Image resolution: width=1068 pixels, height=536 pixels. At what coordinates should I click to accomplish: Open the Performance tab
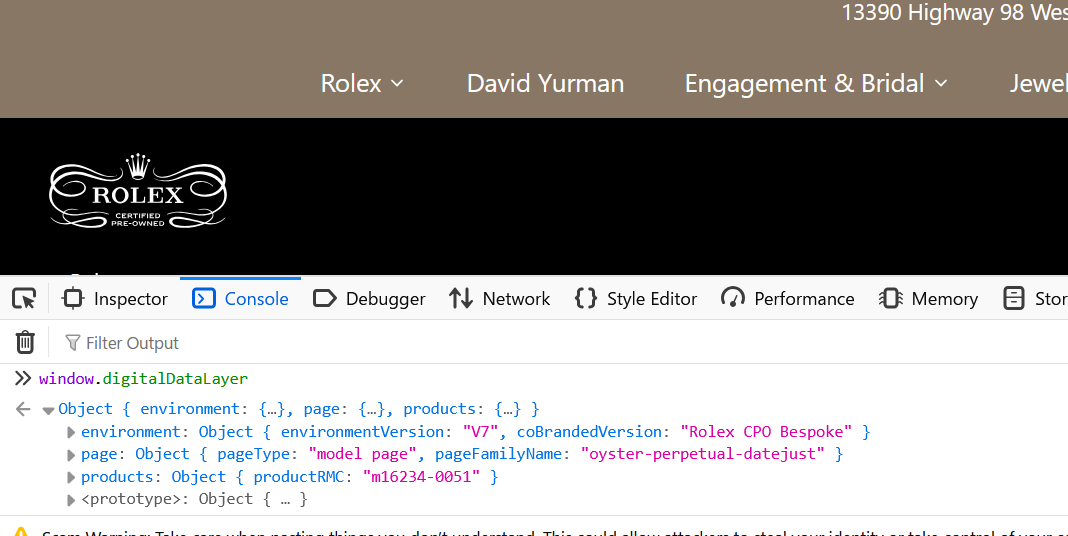(x=787, y=298)
